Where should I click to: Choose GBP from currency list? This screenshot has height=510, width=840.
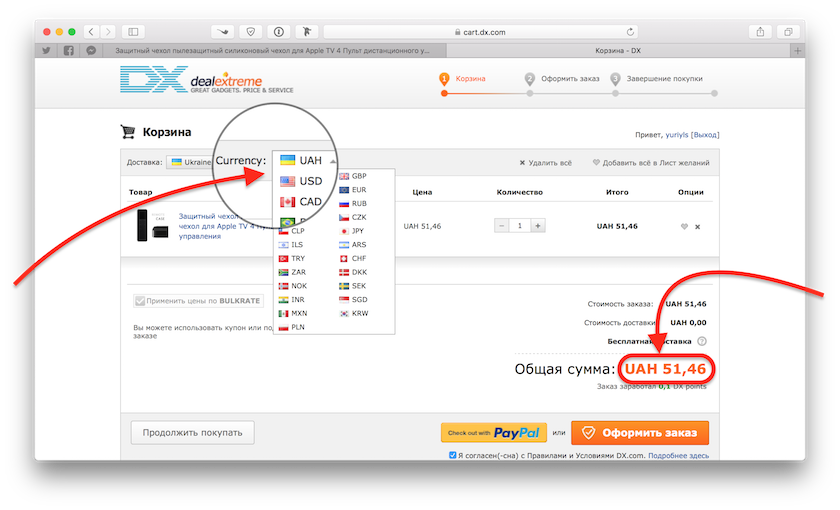pos(352,176)
